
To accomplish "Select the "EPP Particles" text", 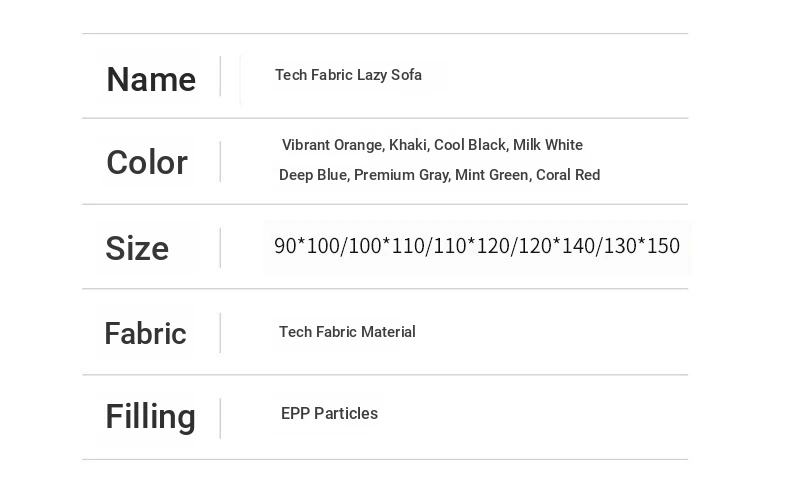I will [x=329, y=414].
